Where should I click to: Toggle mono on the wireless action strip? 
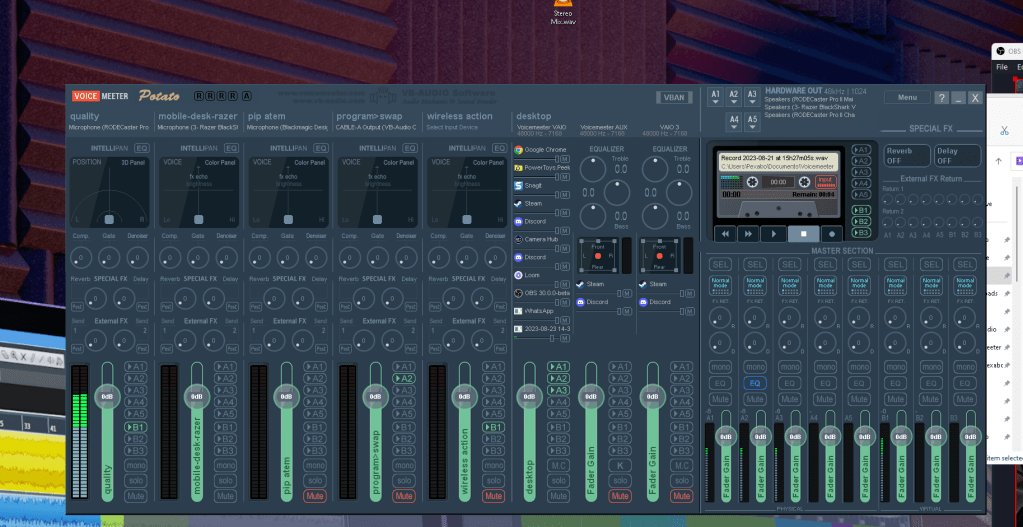click(x=493, y=466)
